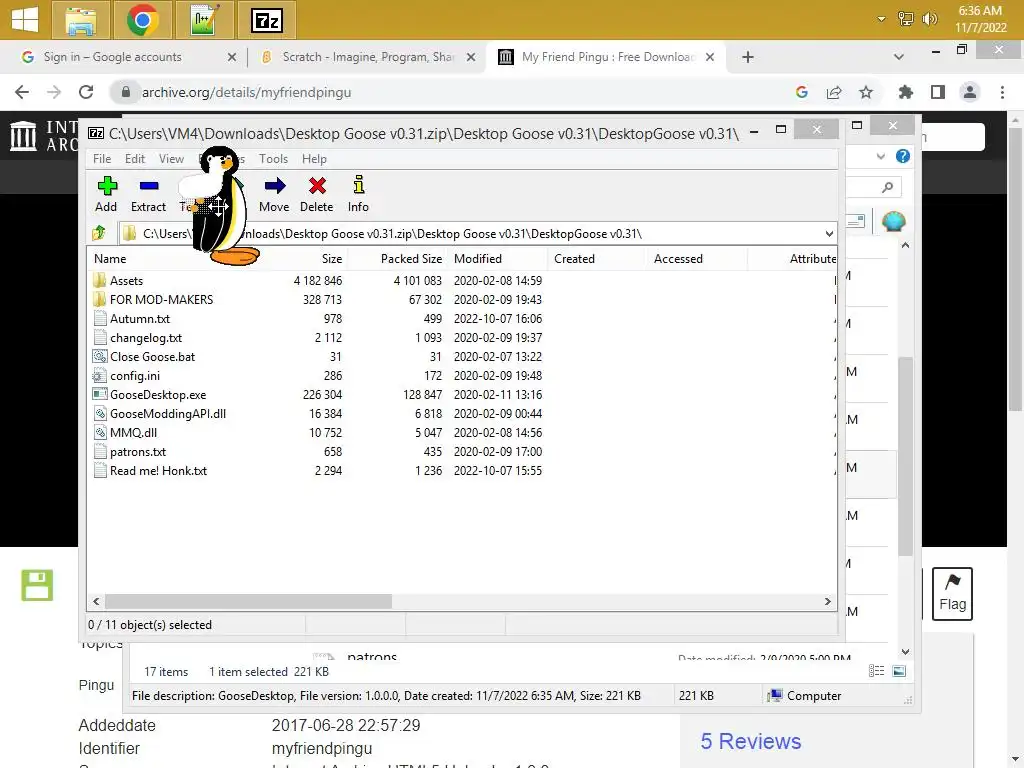Click the Add button in 7-Zip toolbar
This screenshot has height=768, width=1024.
coord(106,194)
